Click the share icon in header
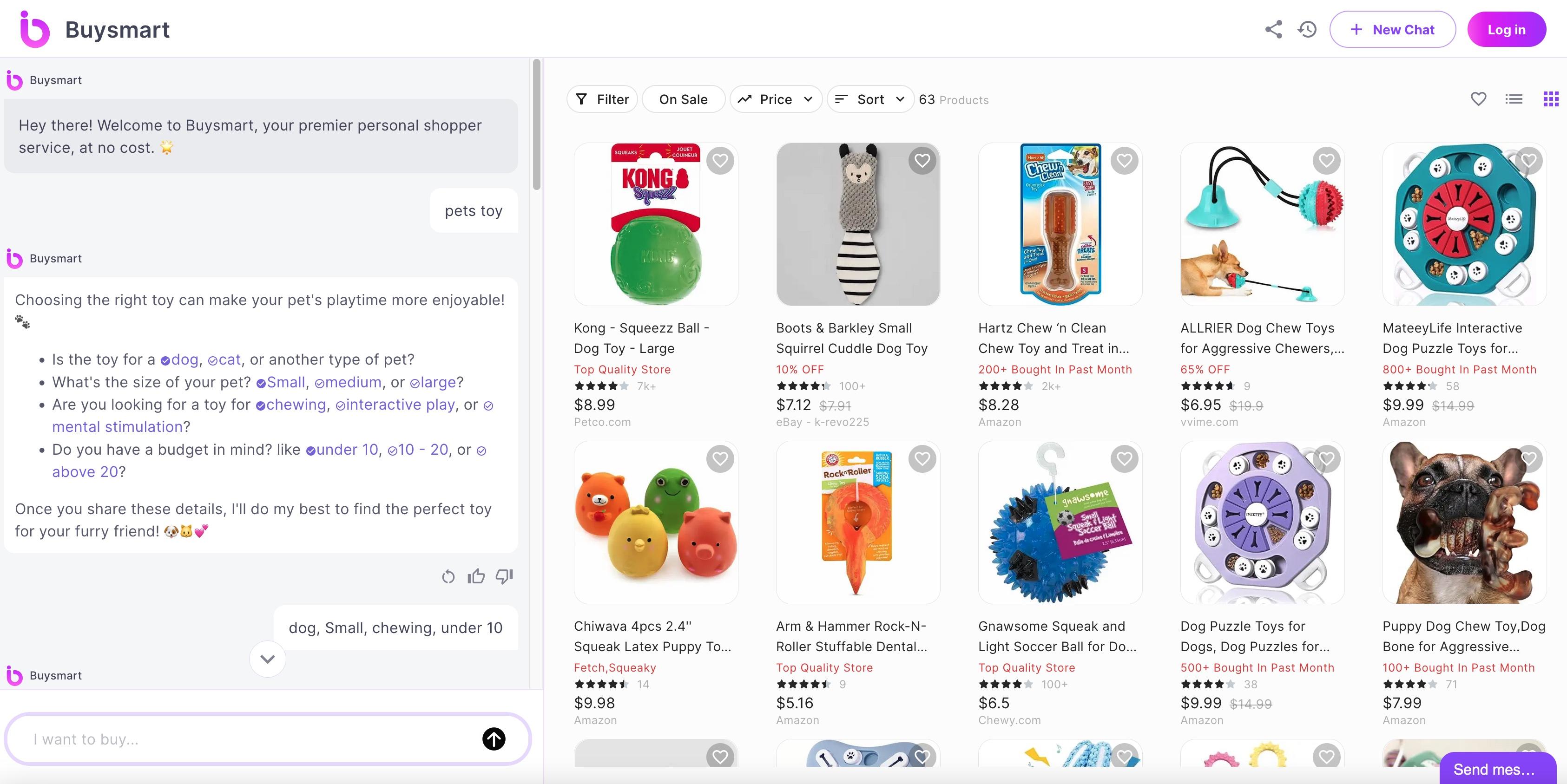1567x784 pixels. pos(1273,29)
